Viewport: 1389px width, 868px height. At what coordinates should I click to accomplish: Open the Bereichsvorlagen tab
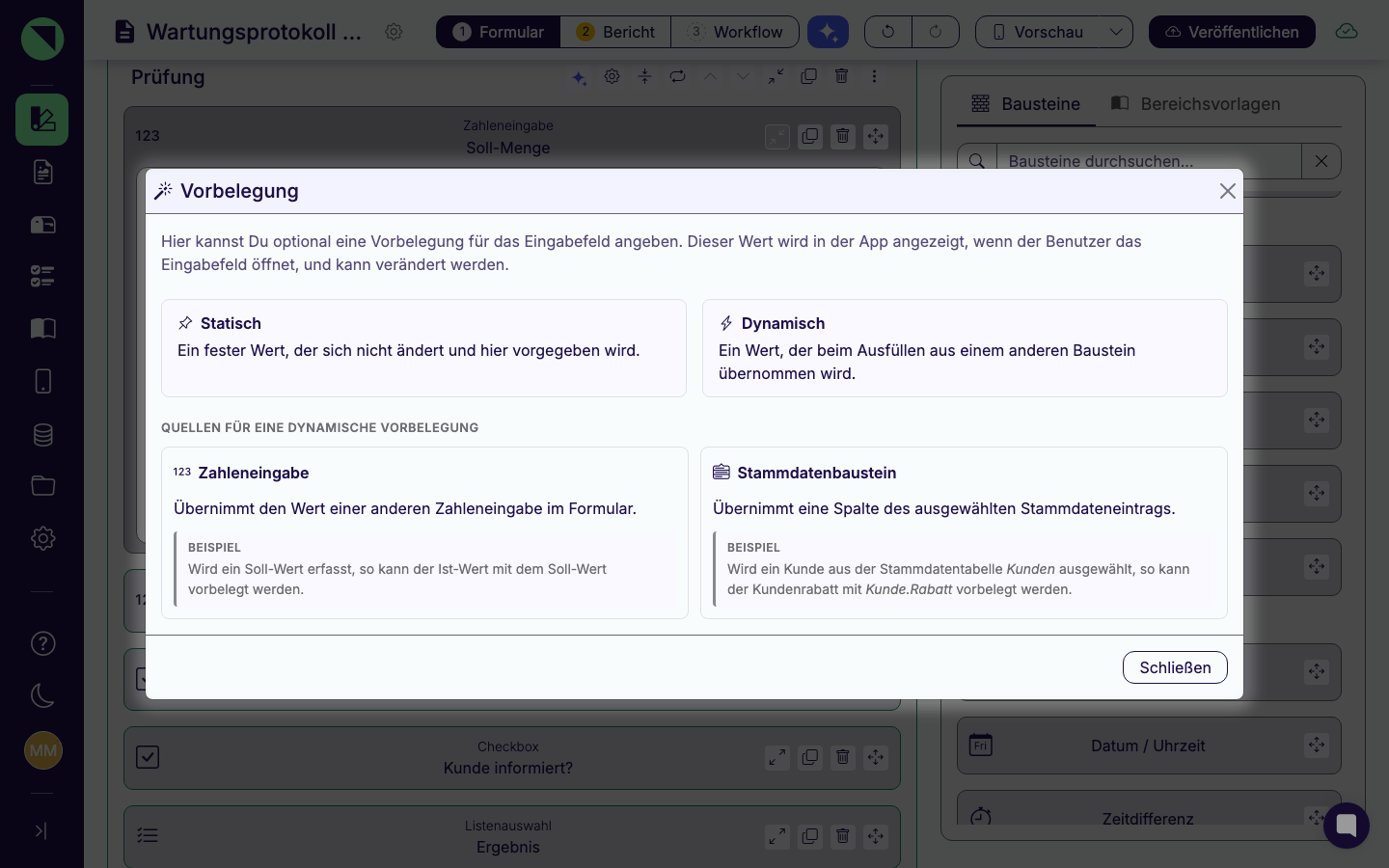point(1196,103)
